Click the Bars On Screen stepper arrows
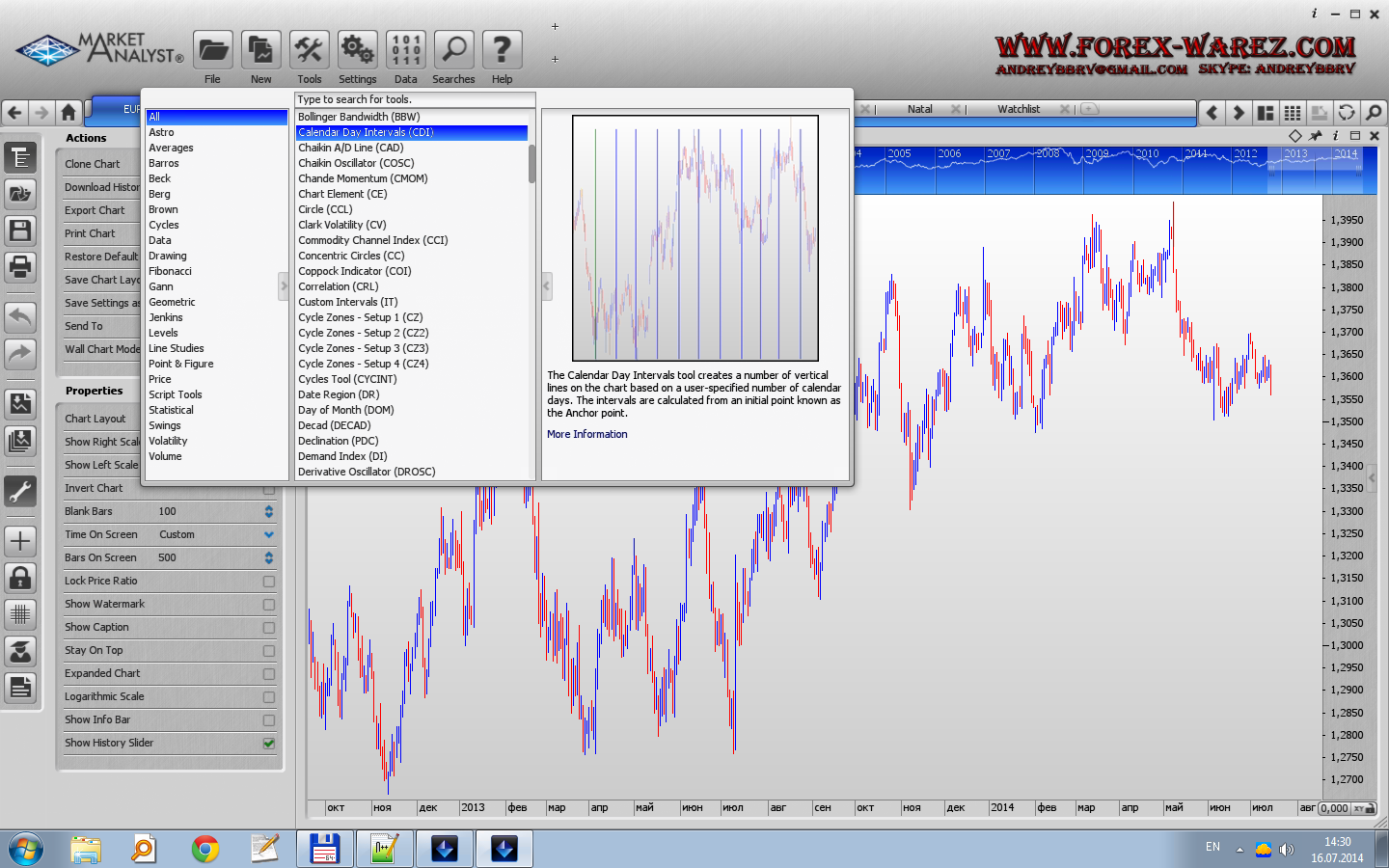Viewport: 1389px width, 868px height. (x=269, y=558)
